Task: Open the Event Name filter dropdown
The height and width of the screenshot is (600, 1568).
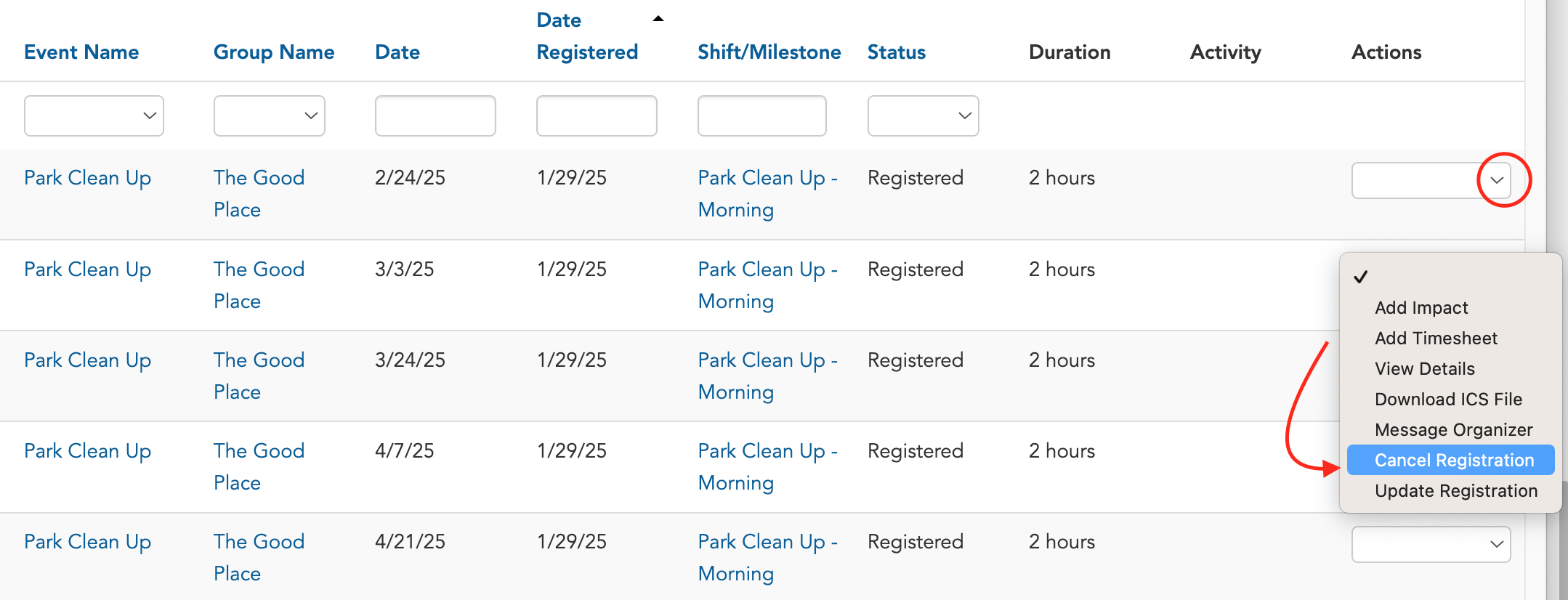Action: [94, 115]
